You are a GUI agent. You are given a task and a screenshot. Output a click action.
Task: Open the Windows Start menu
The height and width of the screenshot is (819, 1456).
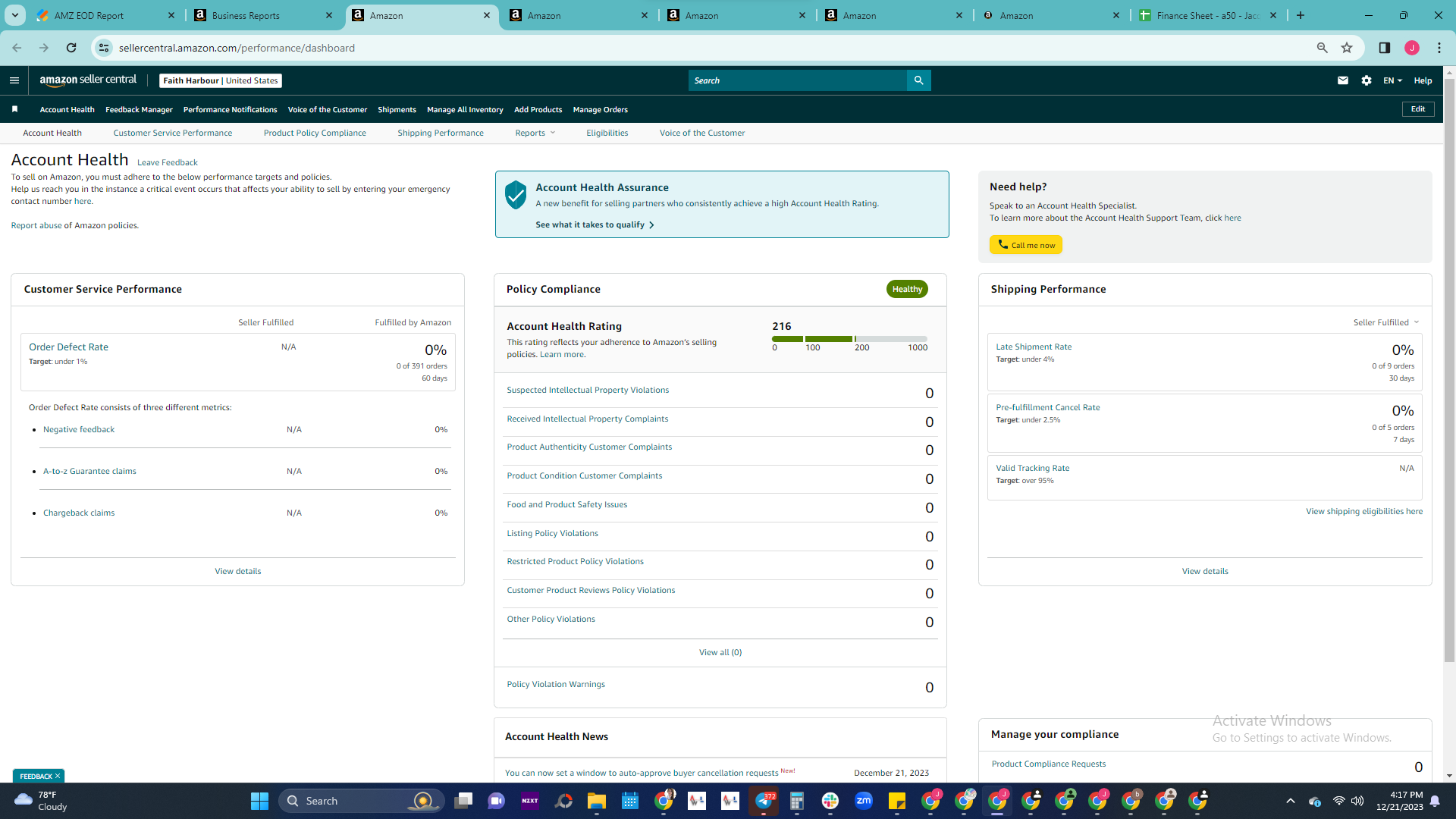pyautogui.click(x=259, y=801)
